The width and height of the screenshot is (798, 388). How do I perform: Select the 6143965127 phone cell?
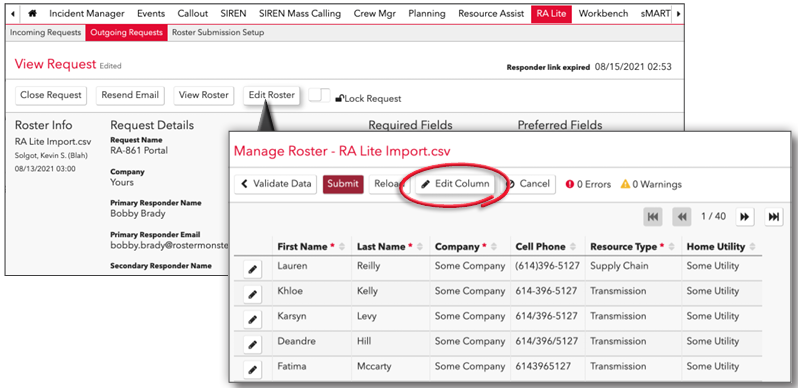point(543,366)
